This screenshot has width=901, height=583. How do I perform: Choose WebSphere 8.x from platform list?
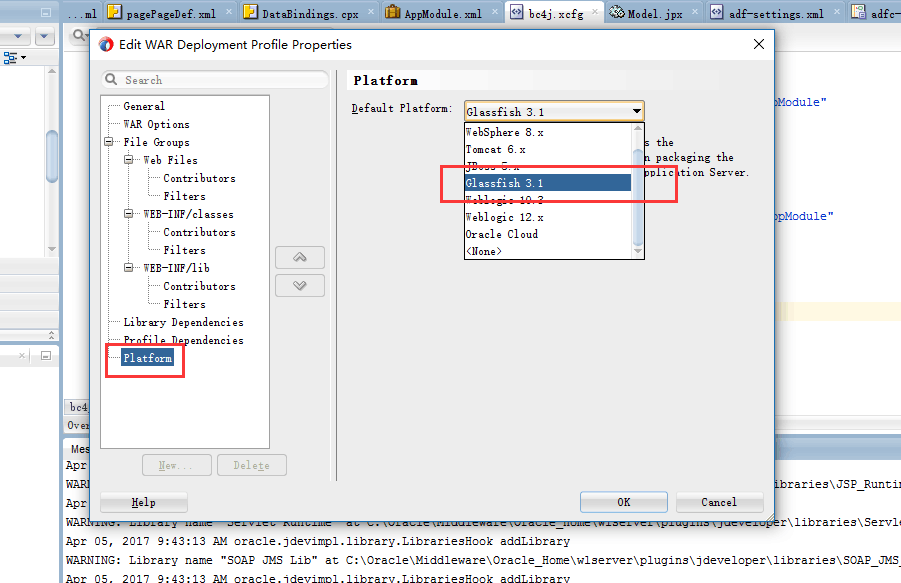(x=548, y=132)
